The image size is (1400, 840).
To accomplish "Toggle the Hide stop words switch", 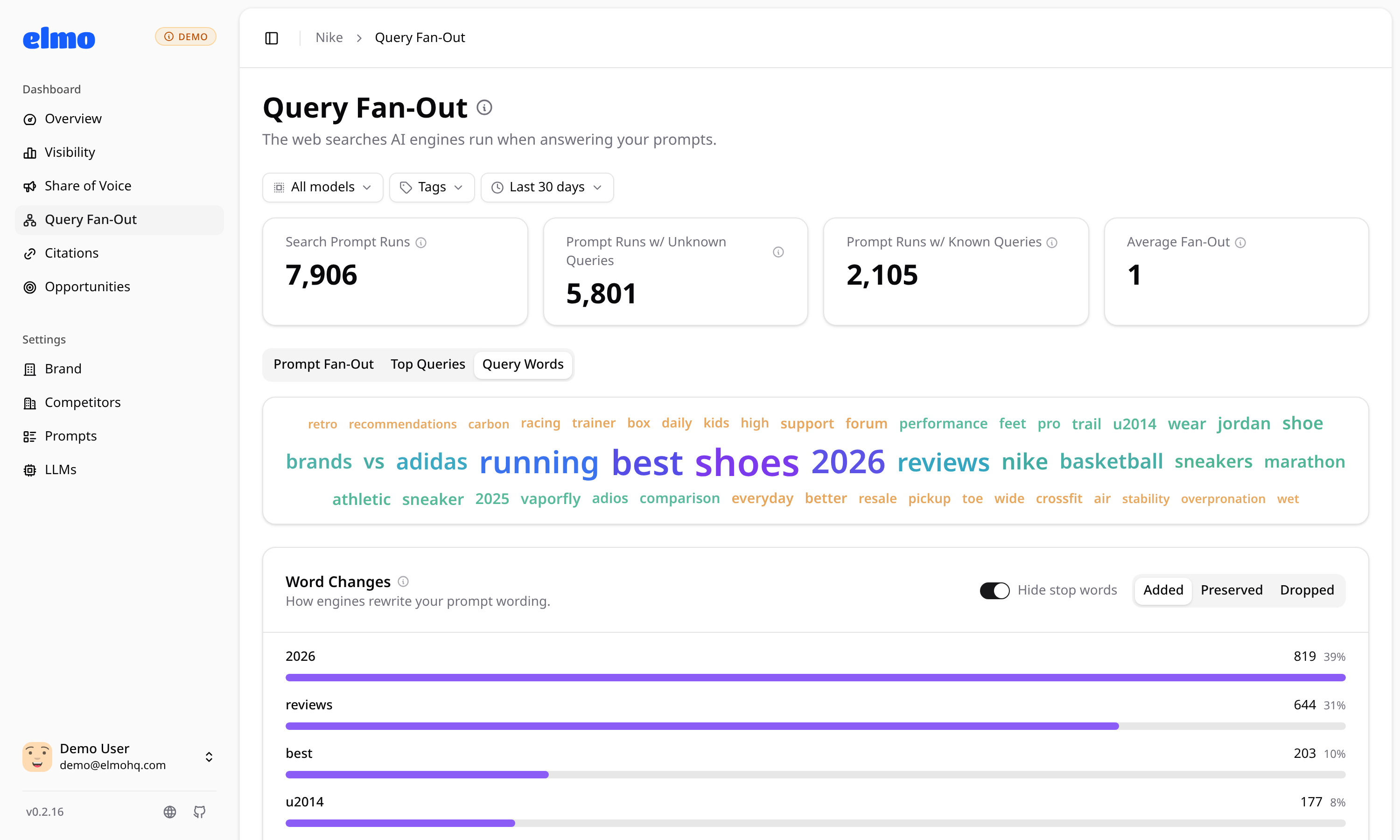I will point(994,590).
